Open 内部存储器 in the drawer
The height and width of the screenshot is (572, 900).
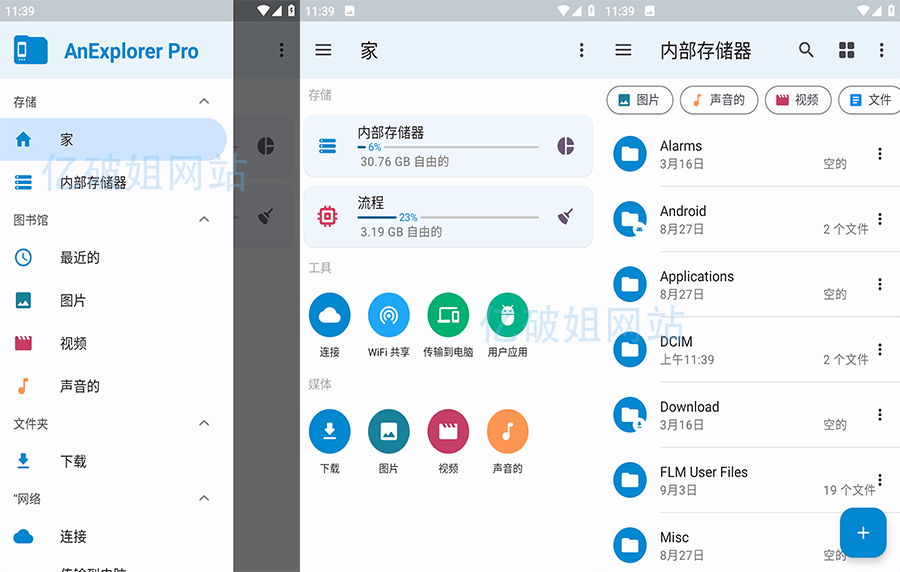[x=113, y=182]
